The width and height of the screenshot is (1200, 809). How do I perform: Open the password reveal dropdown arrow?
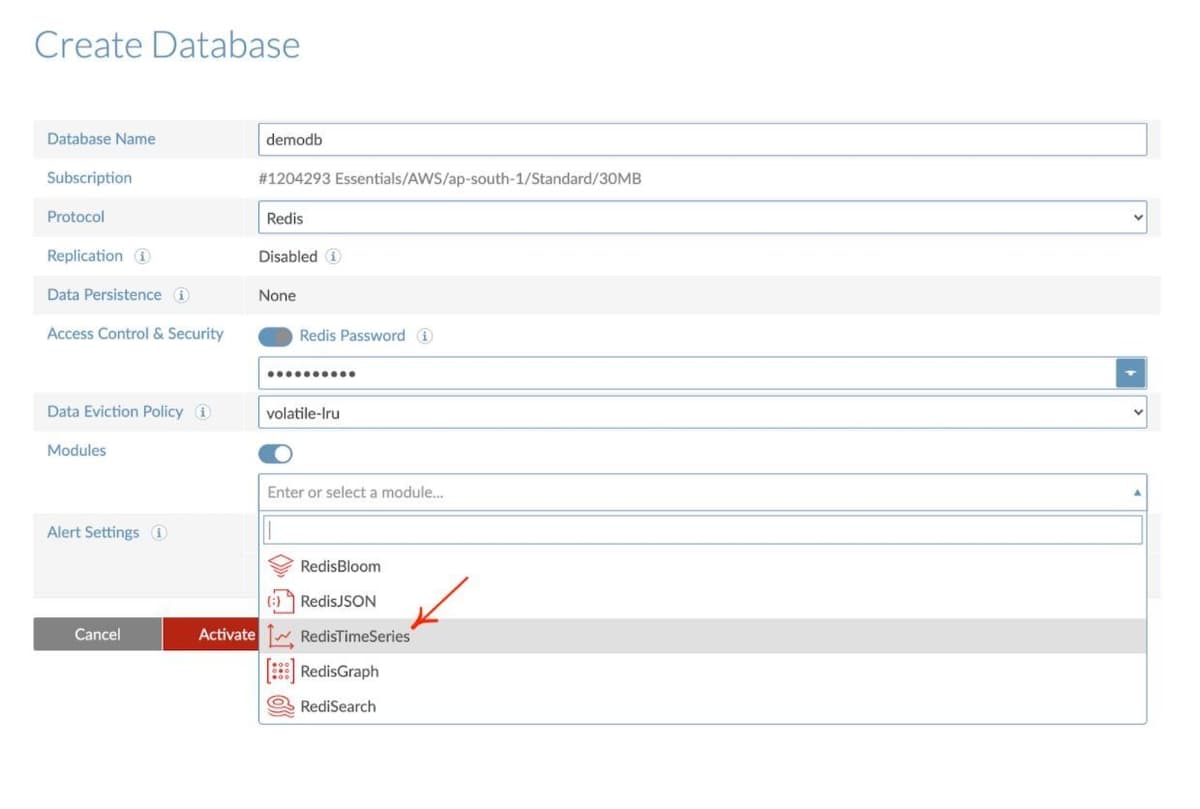[1131, 372]
